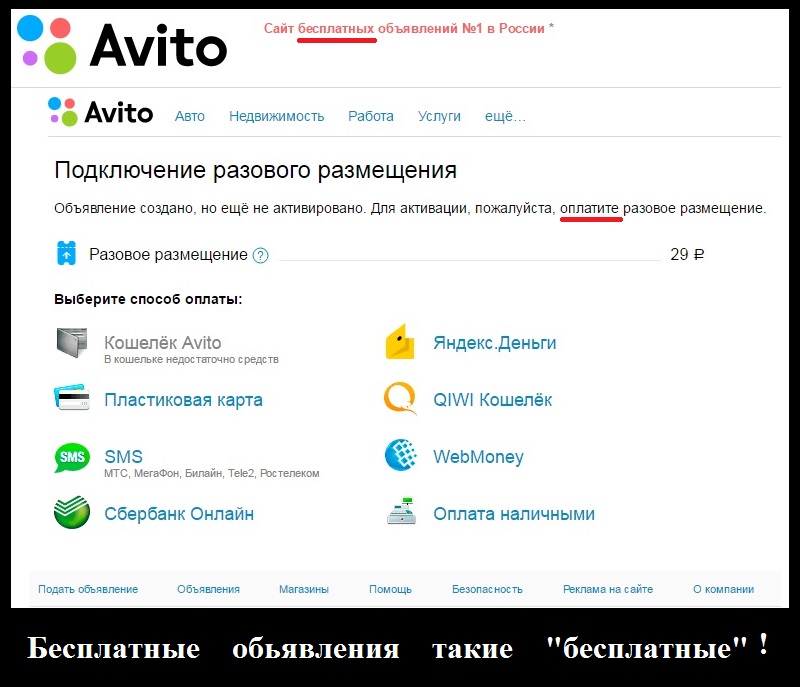
Task: Select the QIWI Кошелёк orange icon
Action: (x=400, y=399)
